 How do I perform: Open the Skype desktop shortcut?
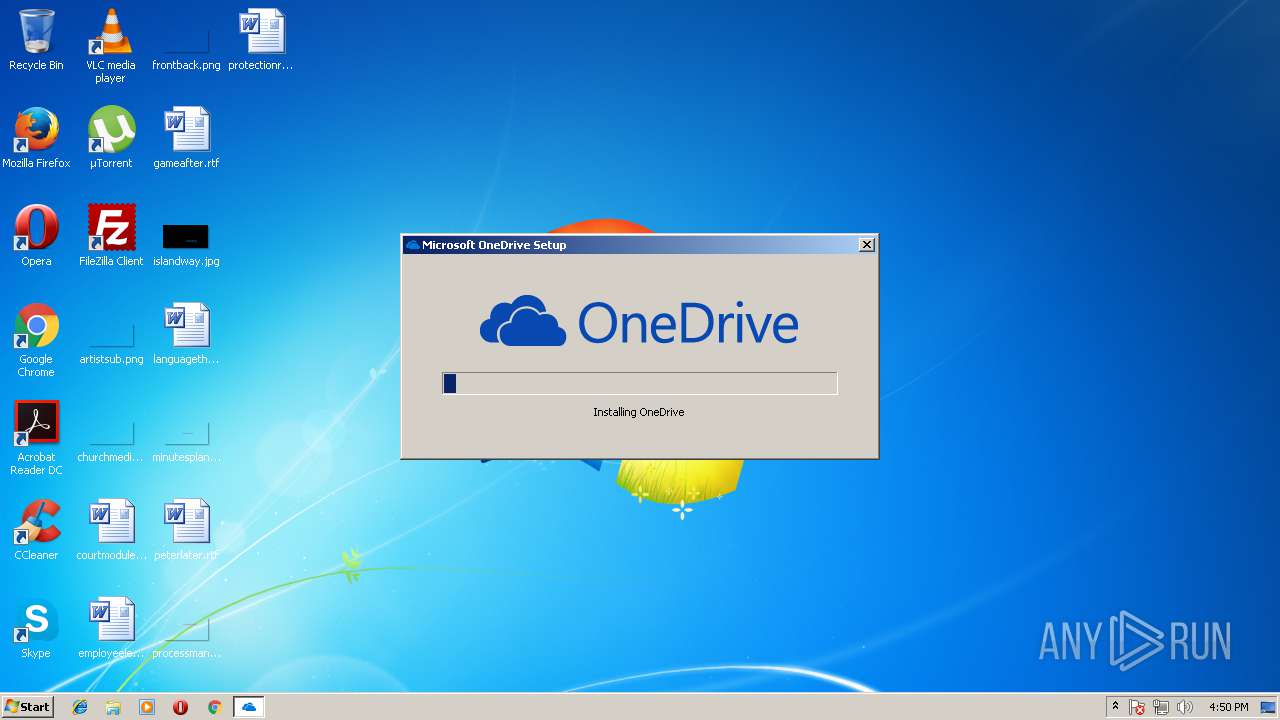36,628
